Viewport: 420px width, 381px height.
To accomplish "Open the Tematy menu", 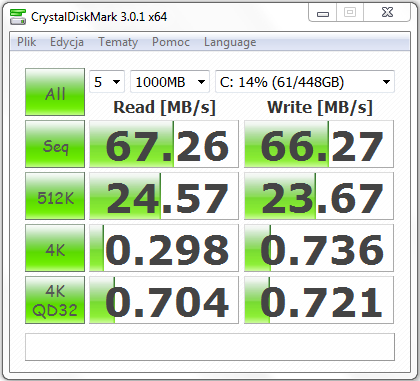I will pyautogui.click(x=118, y=42).
